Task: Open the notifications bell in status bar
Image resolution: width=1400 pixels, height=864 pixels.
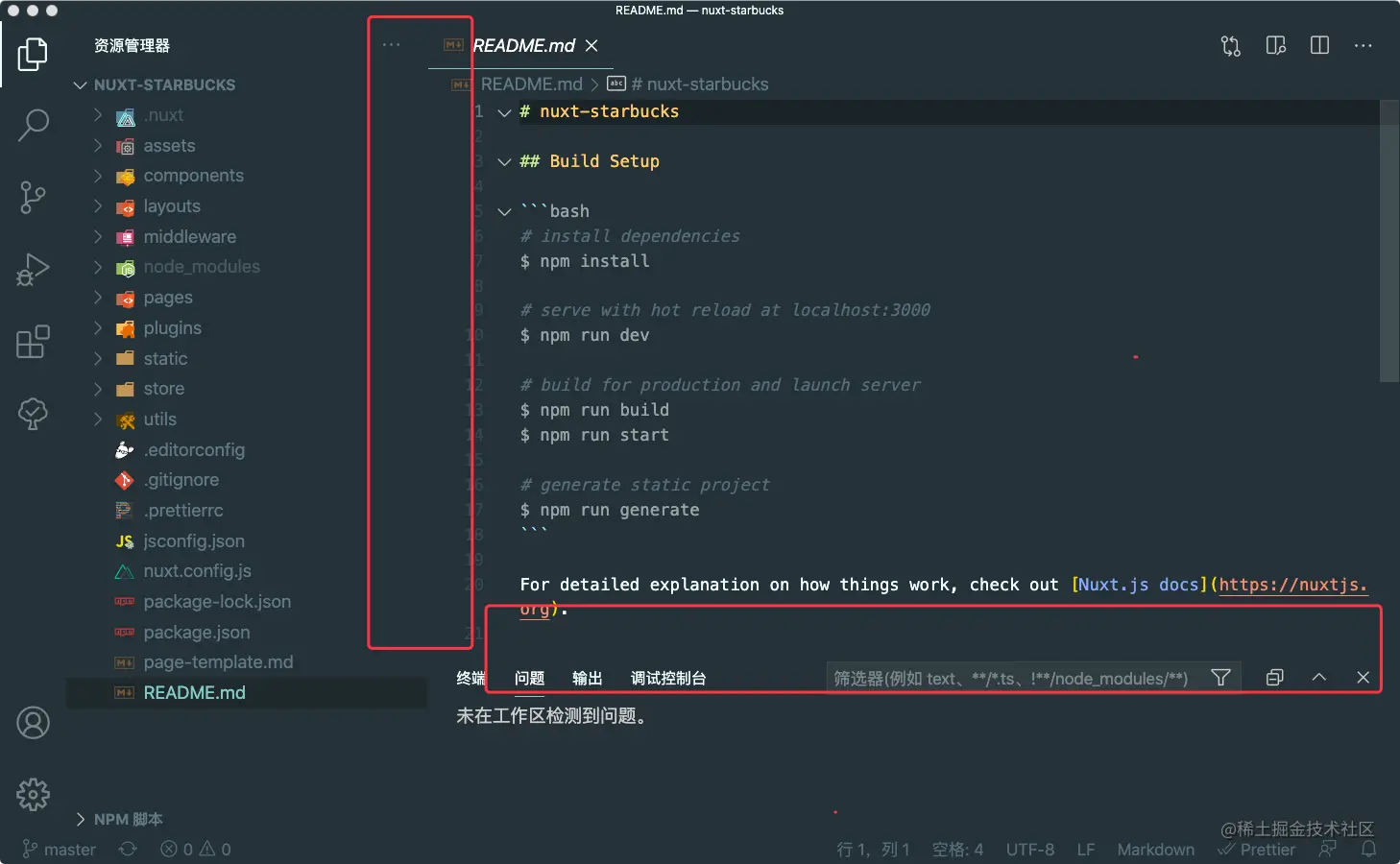Action: (1369, 850)
